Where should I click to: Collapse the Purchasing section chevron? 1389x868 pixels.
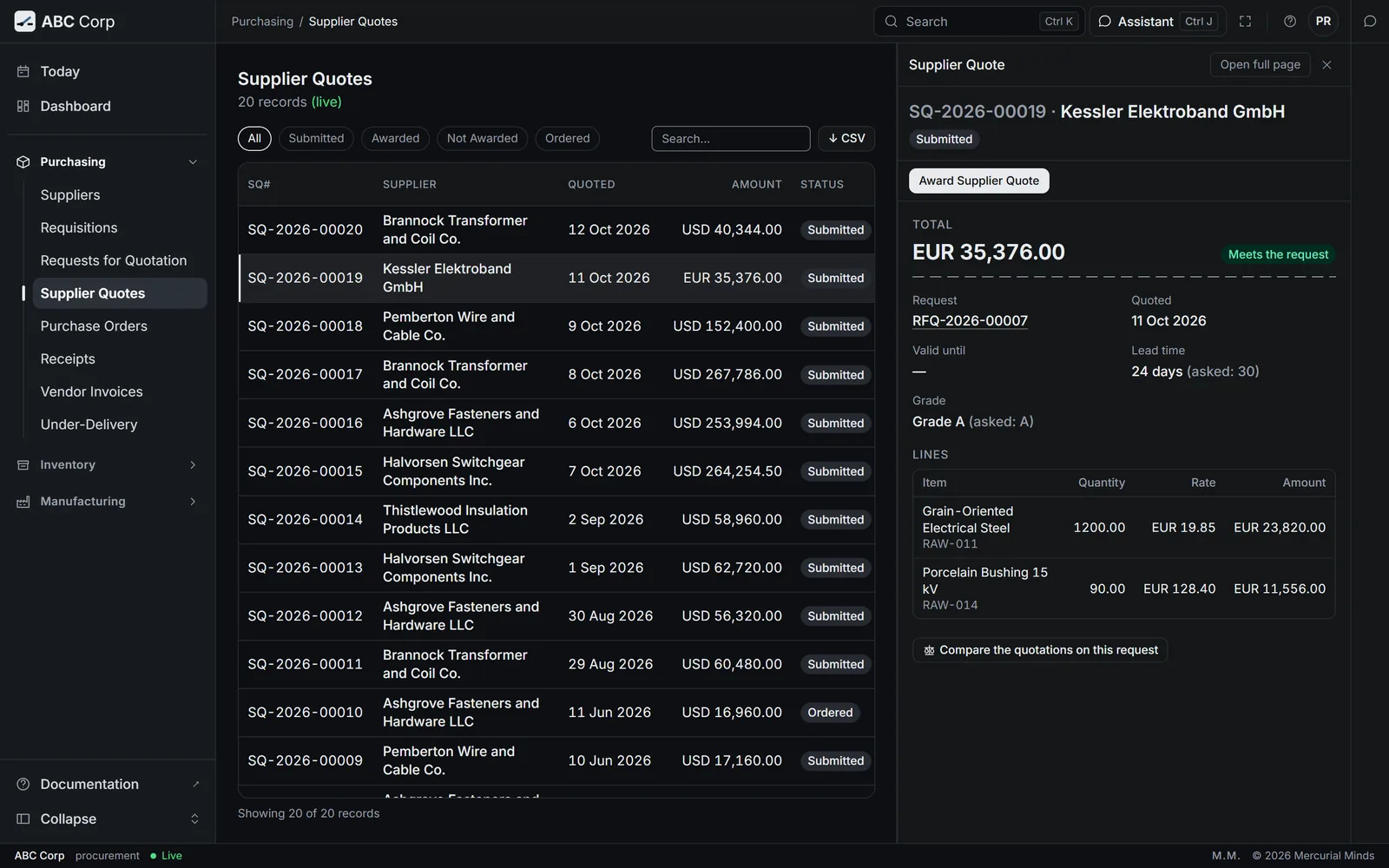point(193,162)
